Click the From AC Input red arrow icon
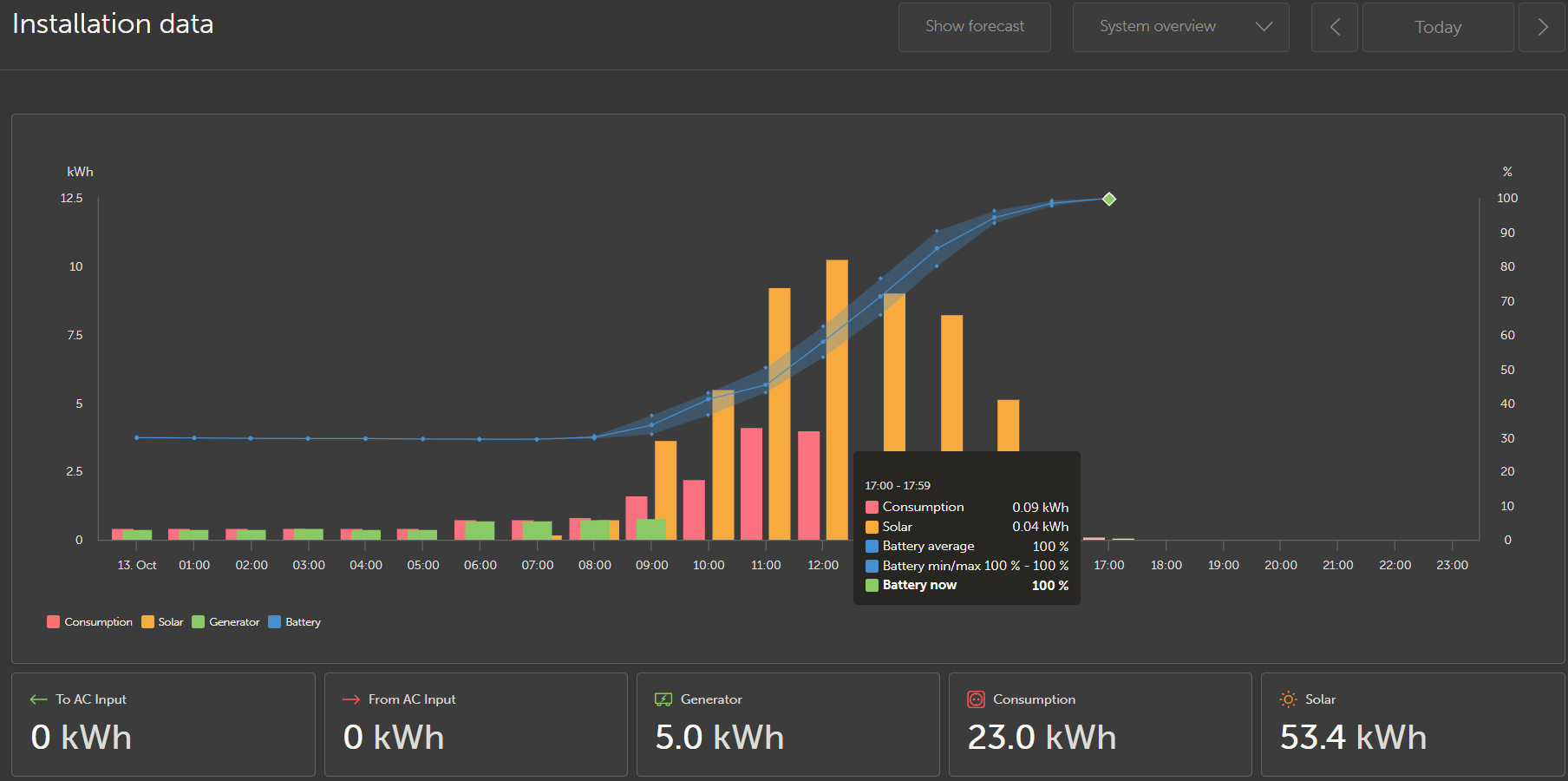 (x=351, y=699)
